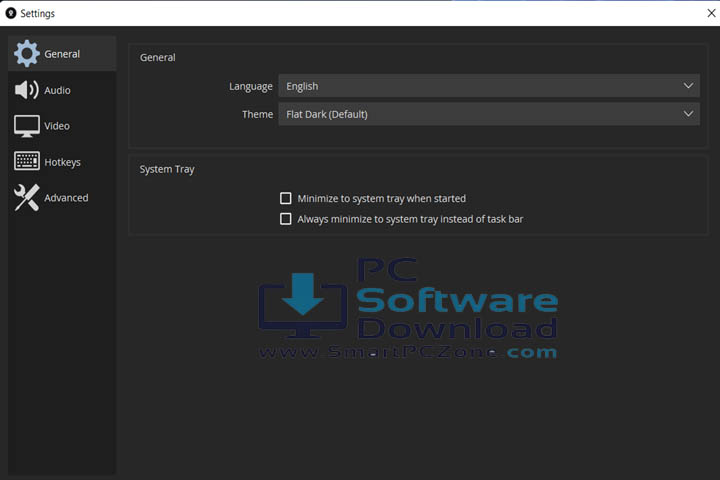Click the 'Theme' field label
Screen dimensions: 720x480
tap(258, 114)
